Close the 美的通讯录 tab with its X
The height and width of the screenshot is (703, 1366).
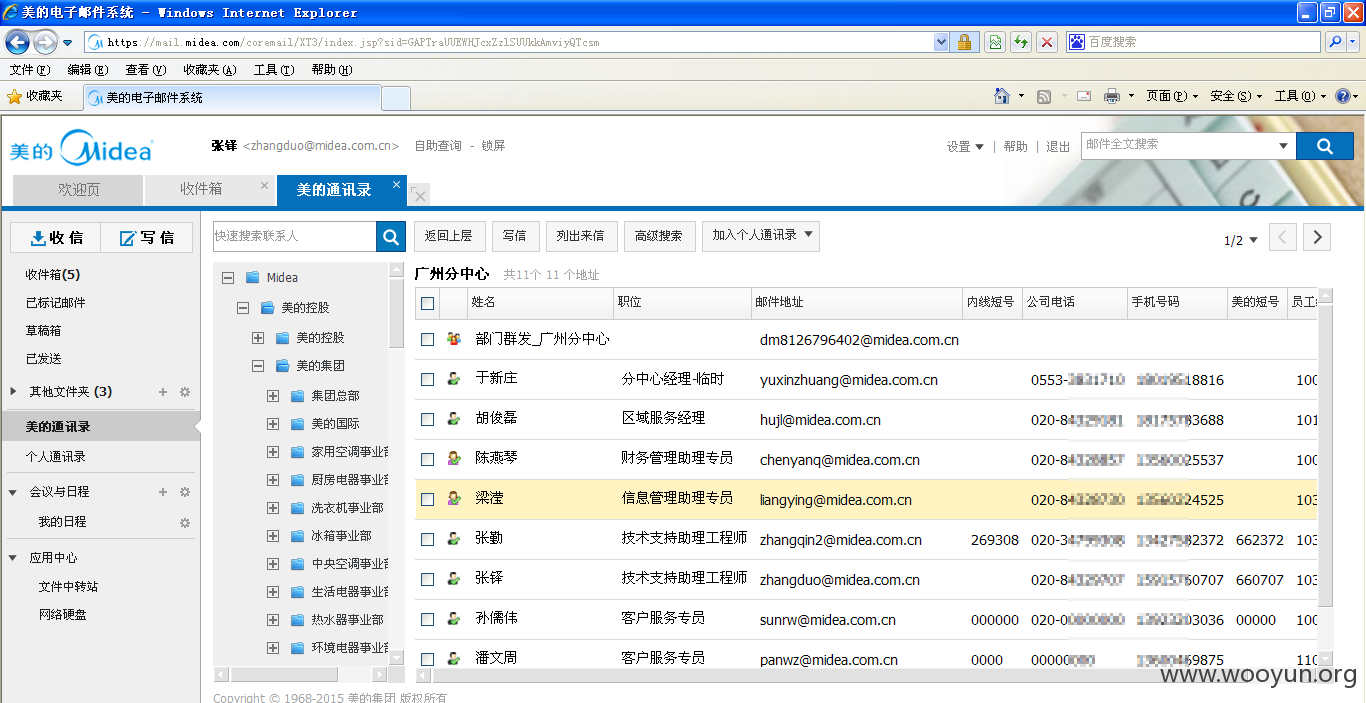(396, 185)
